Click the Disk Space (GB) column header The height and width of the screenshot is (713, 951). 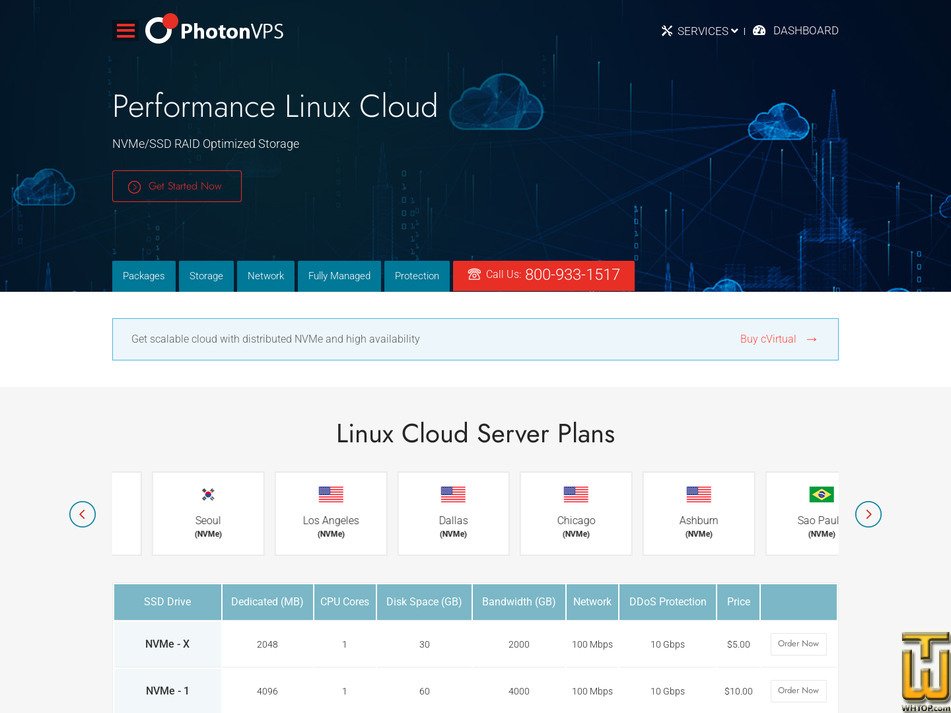tap(424, 602)
